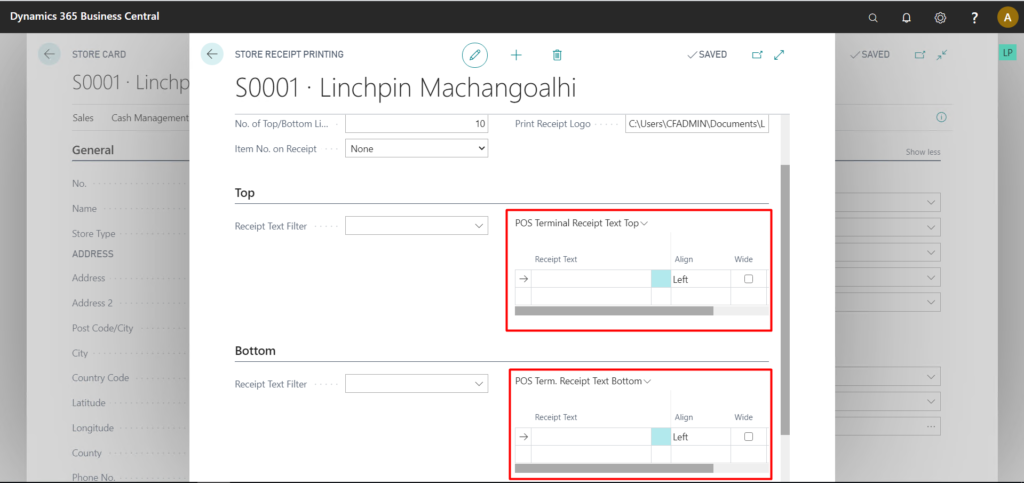Viewport: 1024px width, 483px height.
Task: Click Wide column header in Bottom grid
Action: point(743,417)
